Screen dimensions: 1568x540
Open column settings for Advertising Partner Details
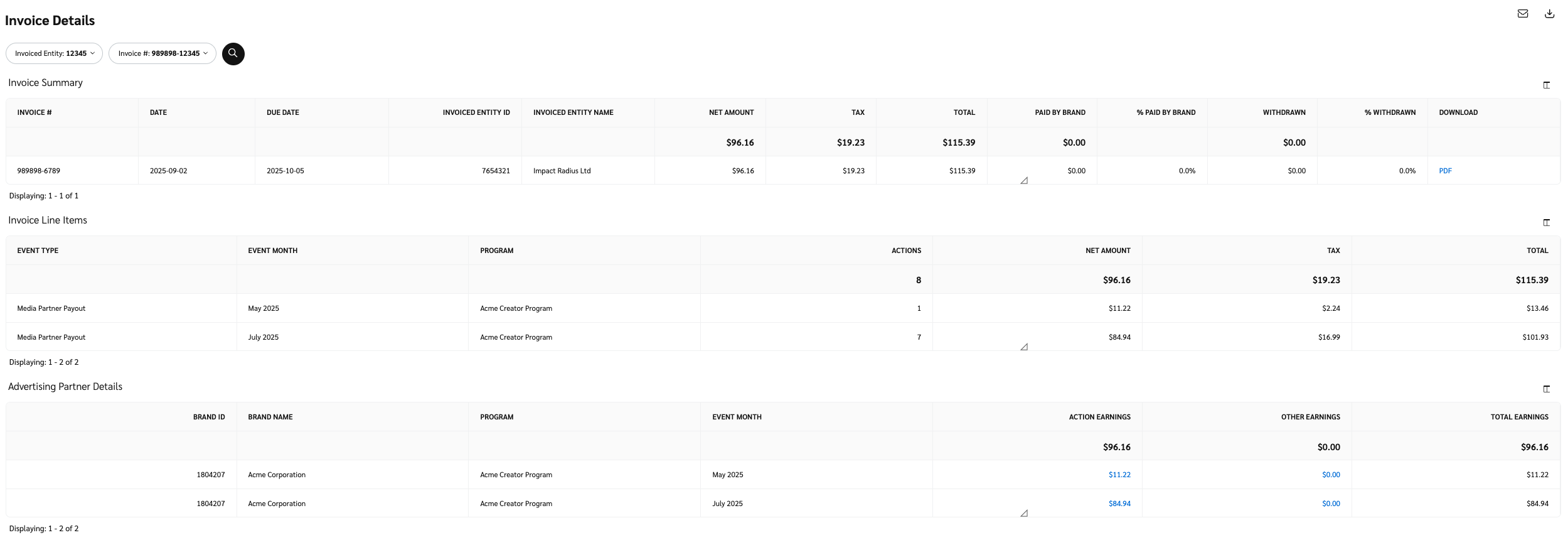(1546, 389)
